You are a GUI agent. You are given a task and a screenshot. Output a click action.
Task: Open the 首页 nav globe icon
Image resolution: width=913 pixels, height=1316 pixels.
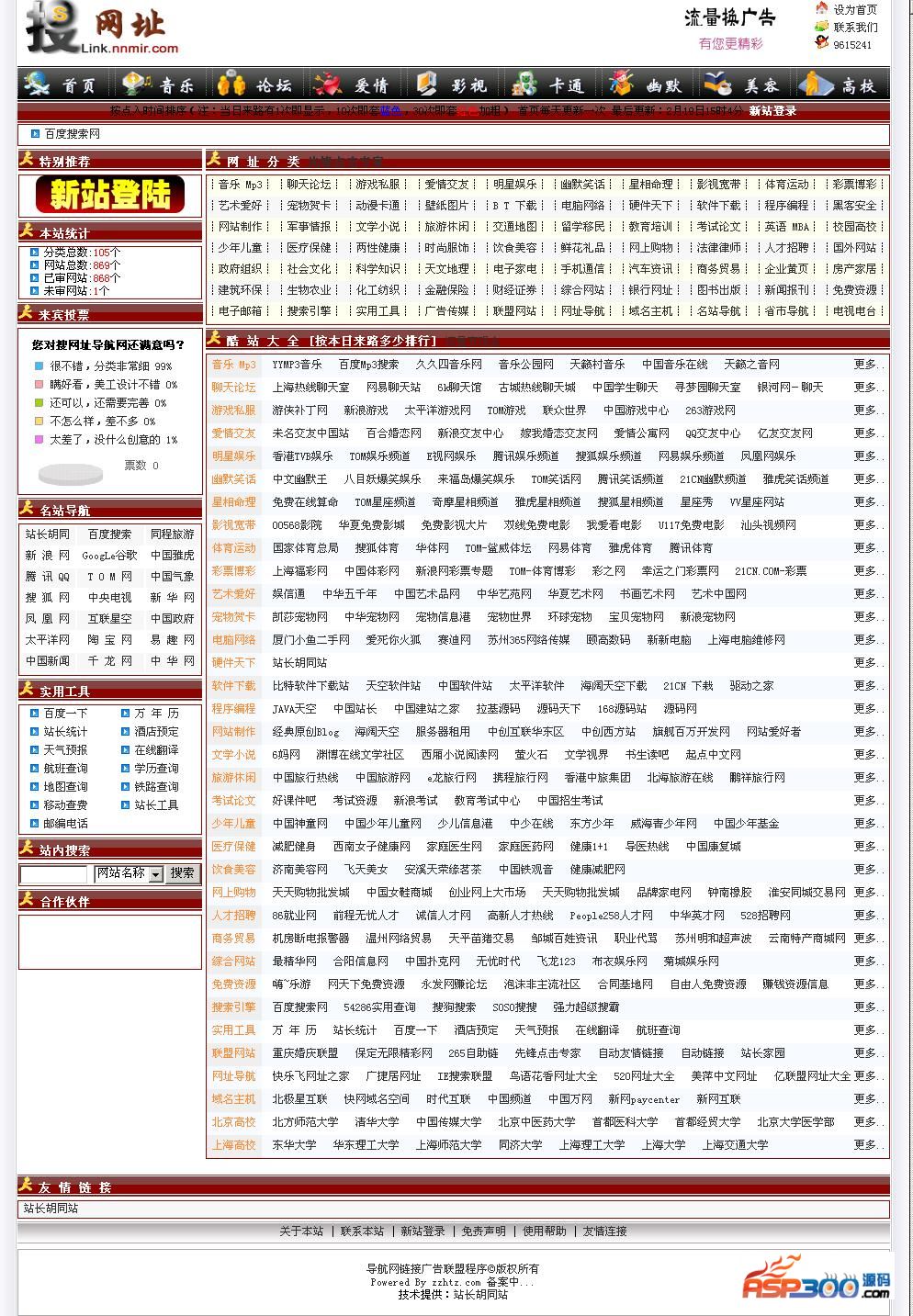point(38,84)
